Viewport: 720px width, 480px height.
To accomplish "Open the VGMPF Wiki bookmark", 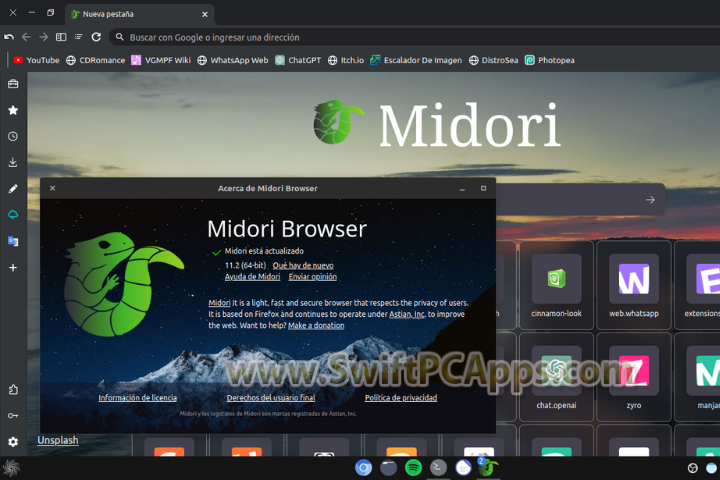I will (161, 60).
